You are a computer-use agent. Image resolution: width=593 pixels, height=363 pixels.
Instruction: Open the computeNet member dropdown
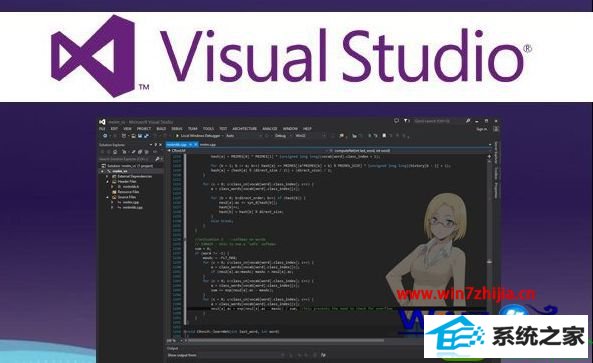410,150
